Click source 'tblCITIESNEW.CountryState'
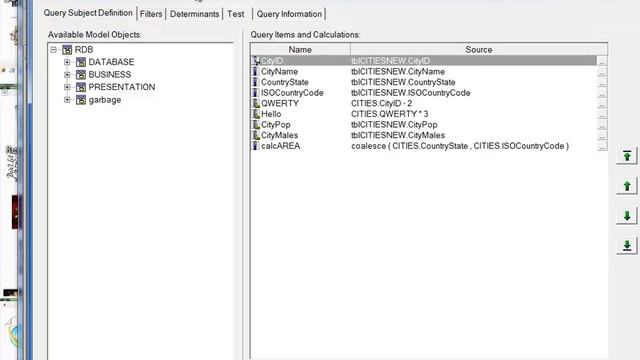 [x=403, y=82]
